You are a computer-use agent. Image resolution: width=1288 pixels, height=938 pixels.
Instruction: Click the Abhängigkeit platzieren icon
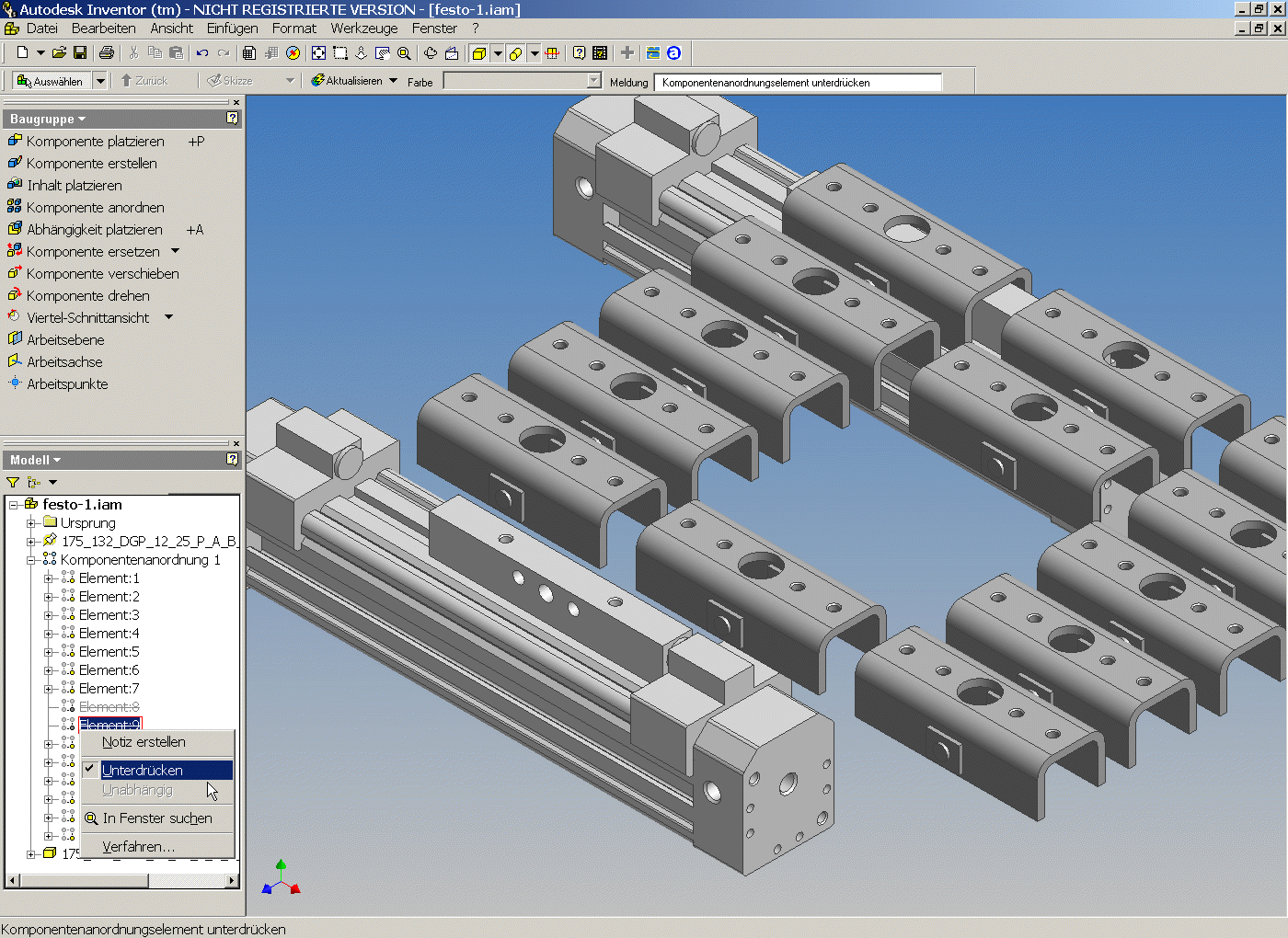(x=15, y=229)
